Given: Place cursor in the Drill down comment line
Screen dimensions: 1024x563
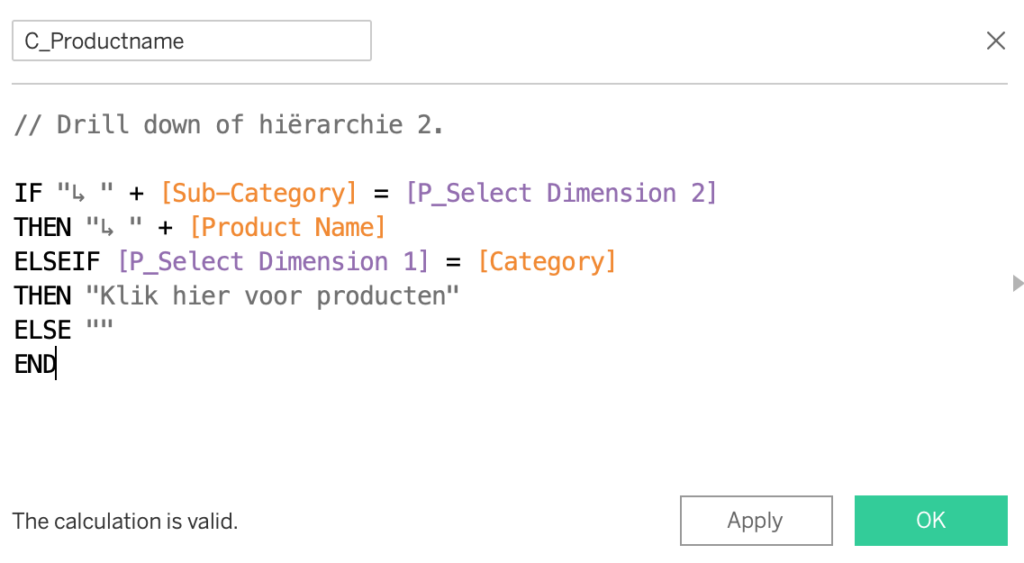Looking at the screenshot, I should coord(228,125).
